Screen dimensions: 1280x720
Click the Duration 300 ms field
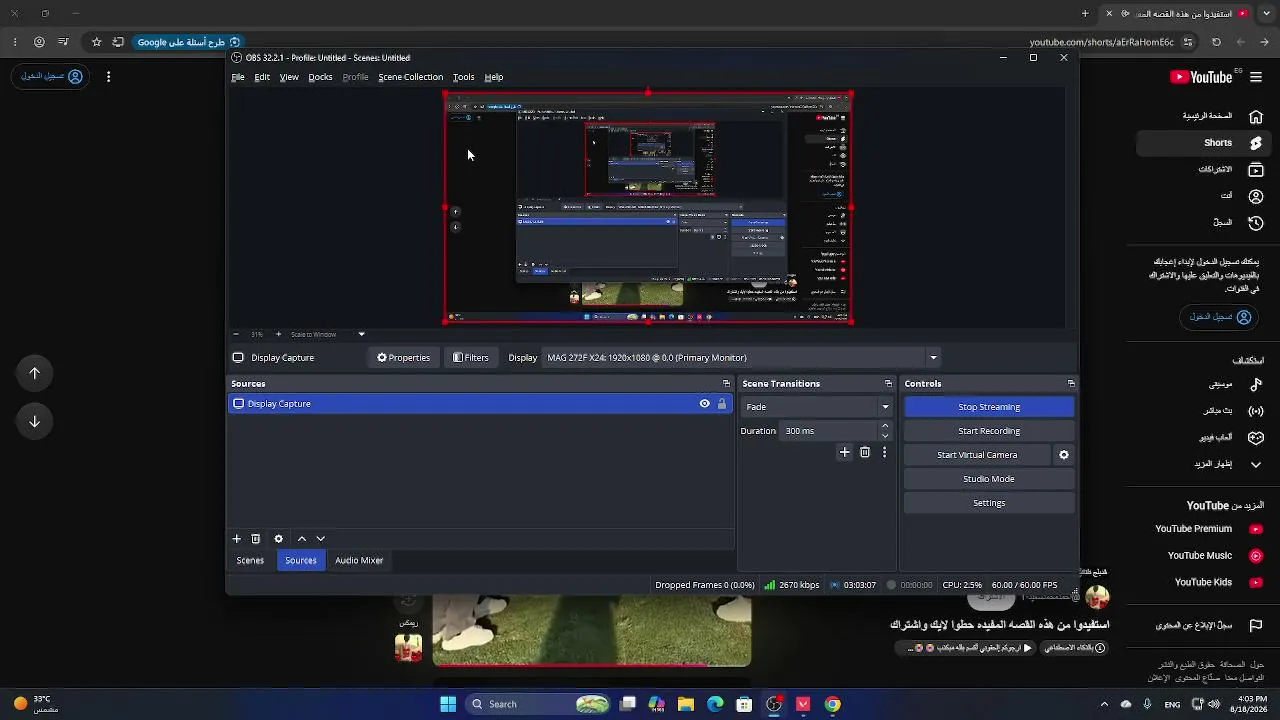click(x=829, y=431)
